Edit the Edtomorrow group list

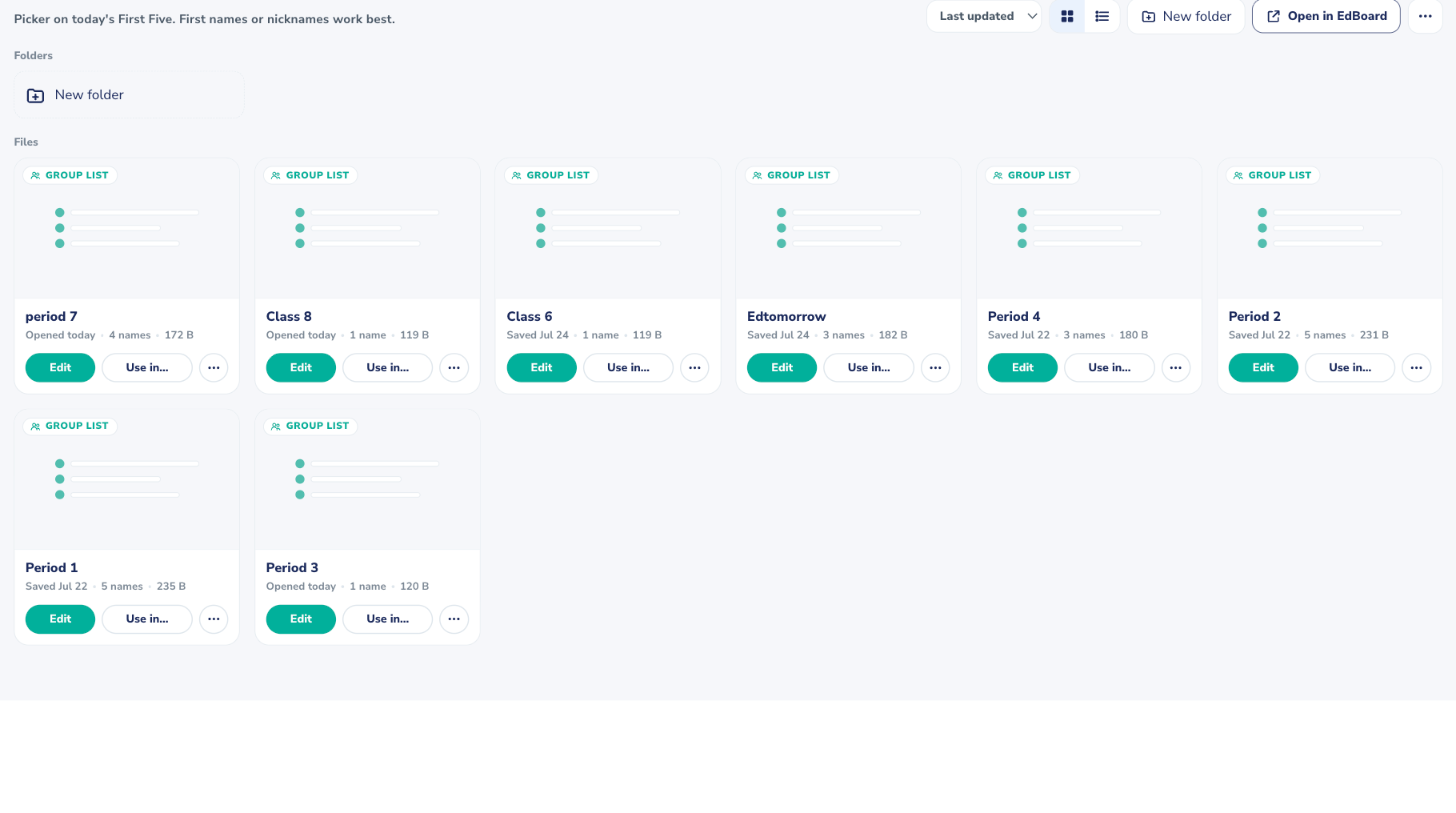click(782, 368)
